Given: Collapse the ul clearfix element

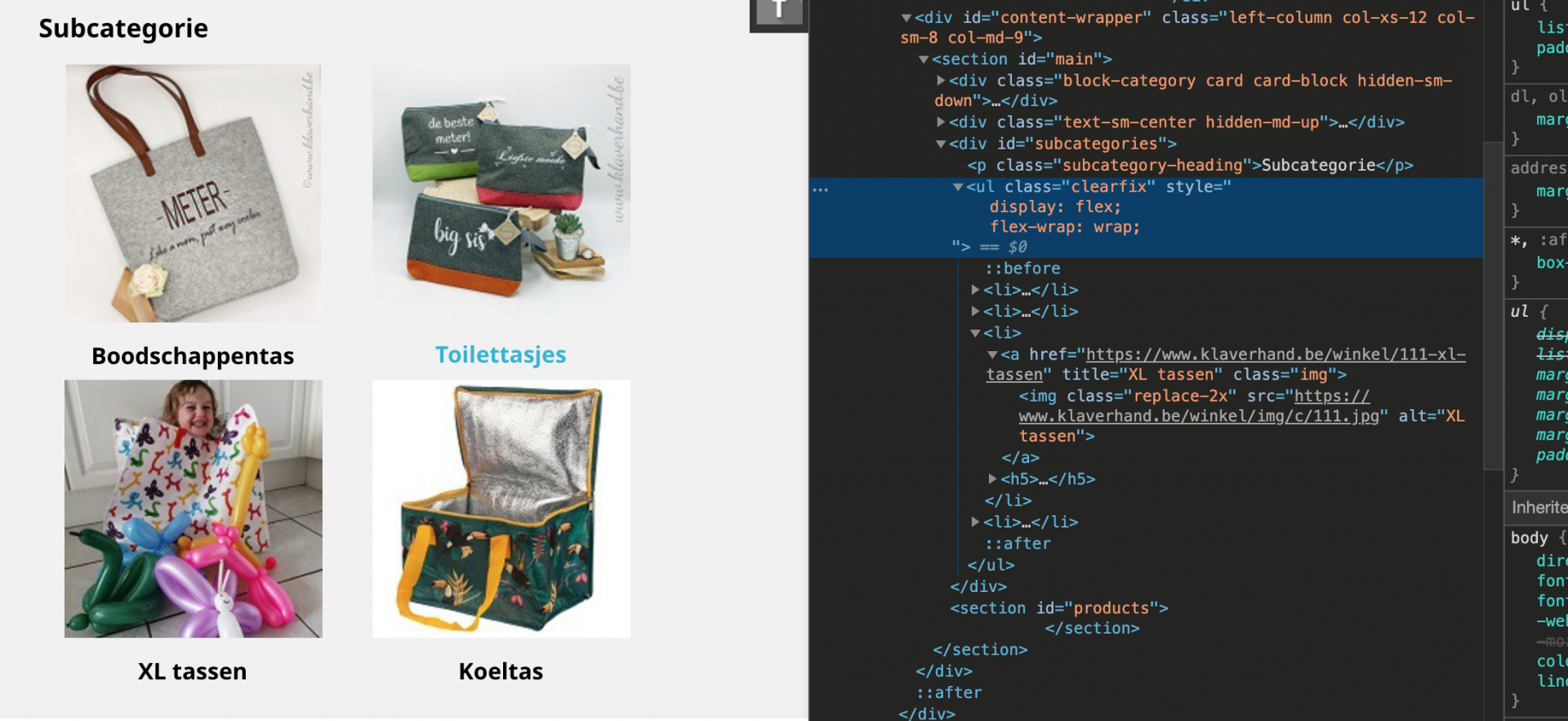Looking at the screenshot, I should click(958, 187).
